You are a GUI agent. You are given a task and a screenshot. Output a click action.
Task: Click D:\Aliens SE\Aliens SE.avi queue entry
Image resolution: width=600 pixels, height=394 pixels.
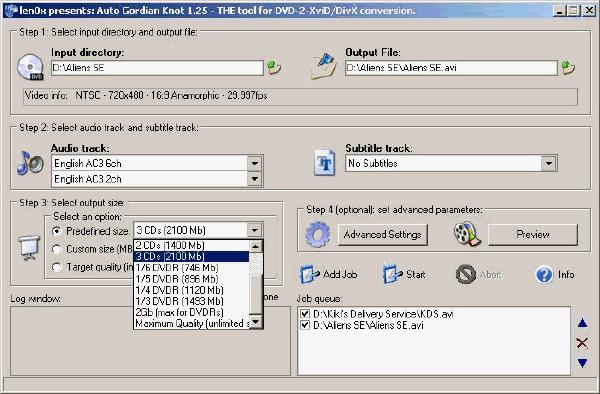point(368,325)
